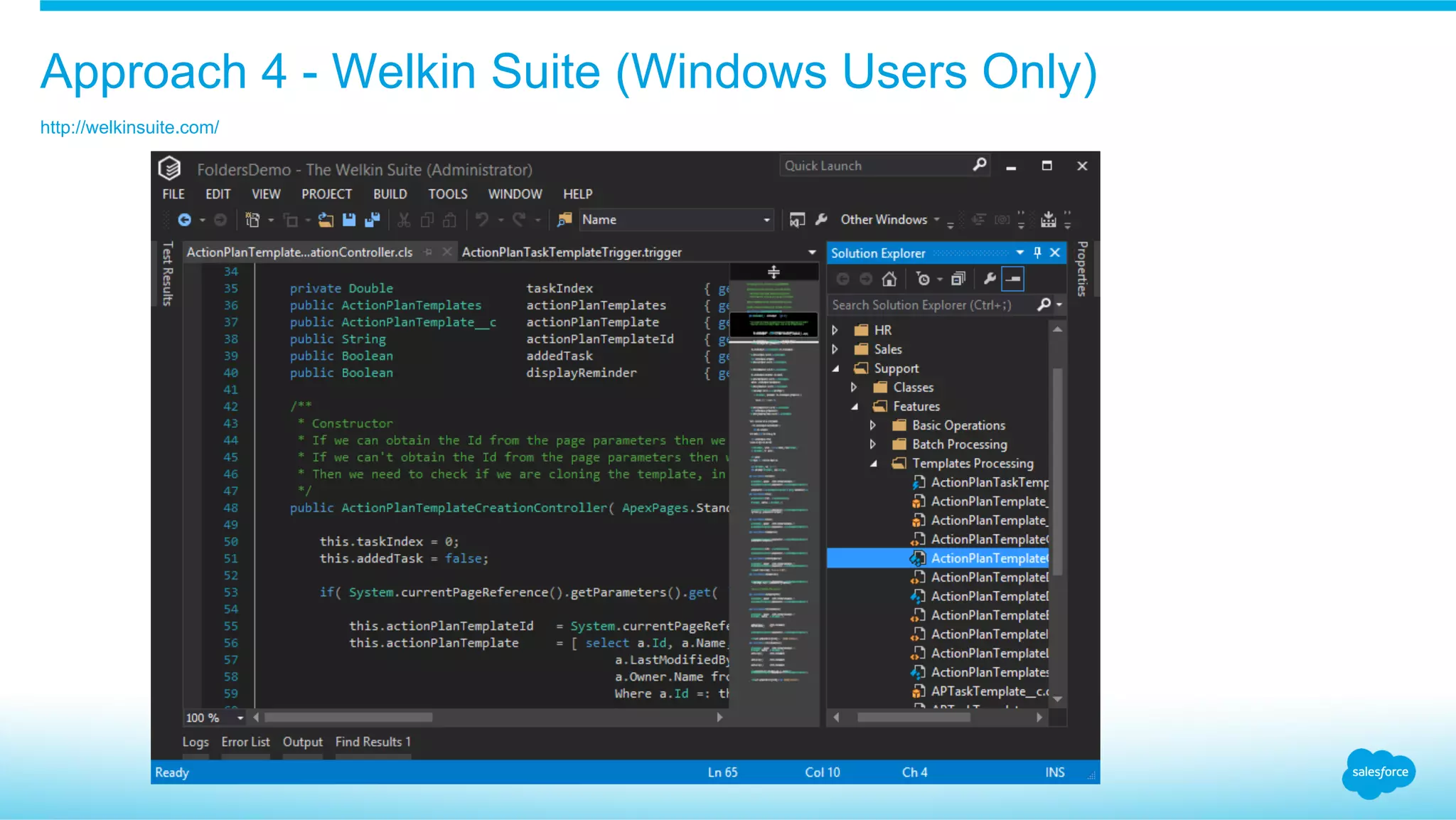
Task: Click the Save All icon
Action: click(372, 220)
